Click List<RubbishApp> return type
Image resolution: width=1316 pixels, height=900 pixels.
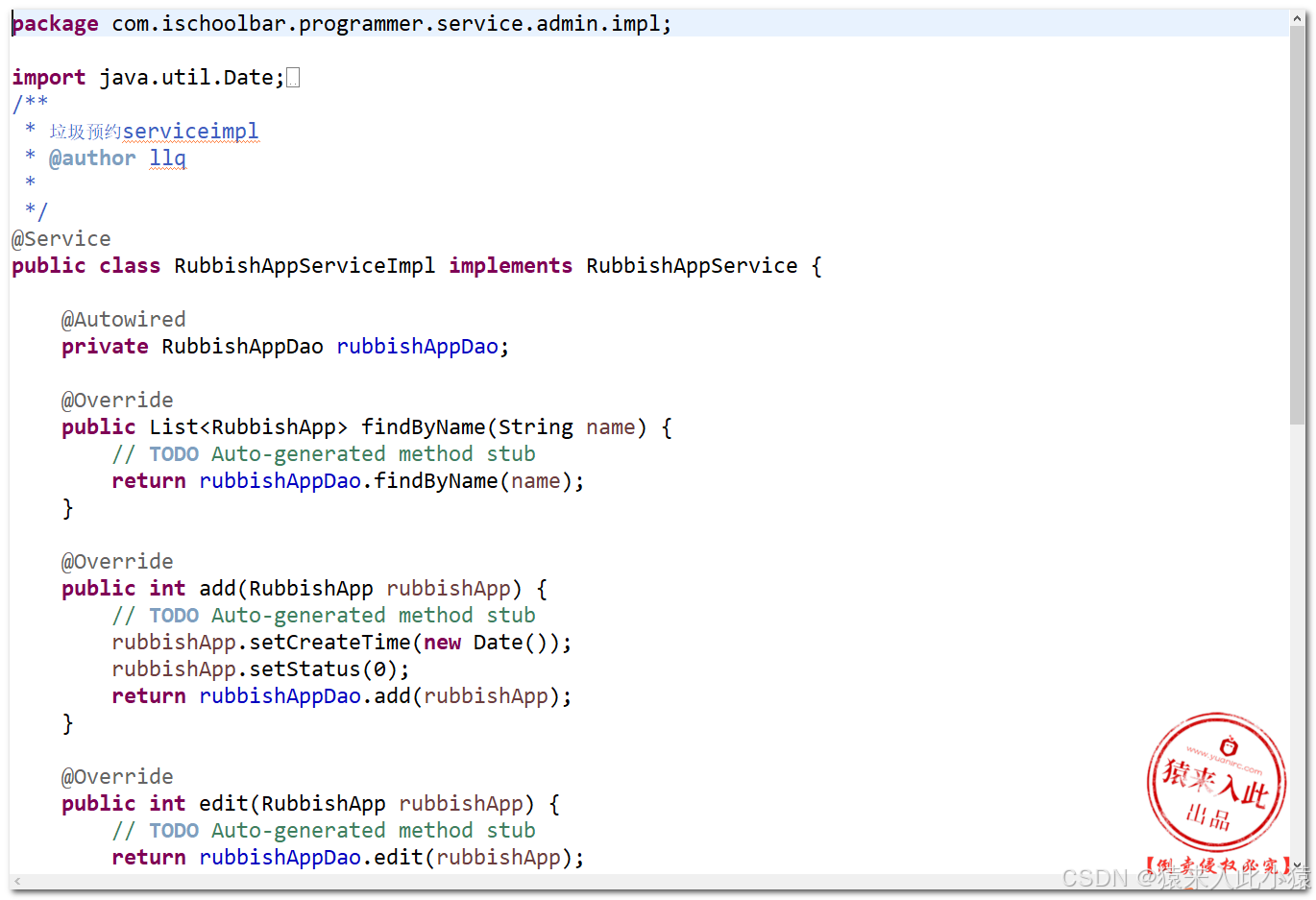point(249,427)
